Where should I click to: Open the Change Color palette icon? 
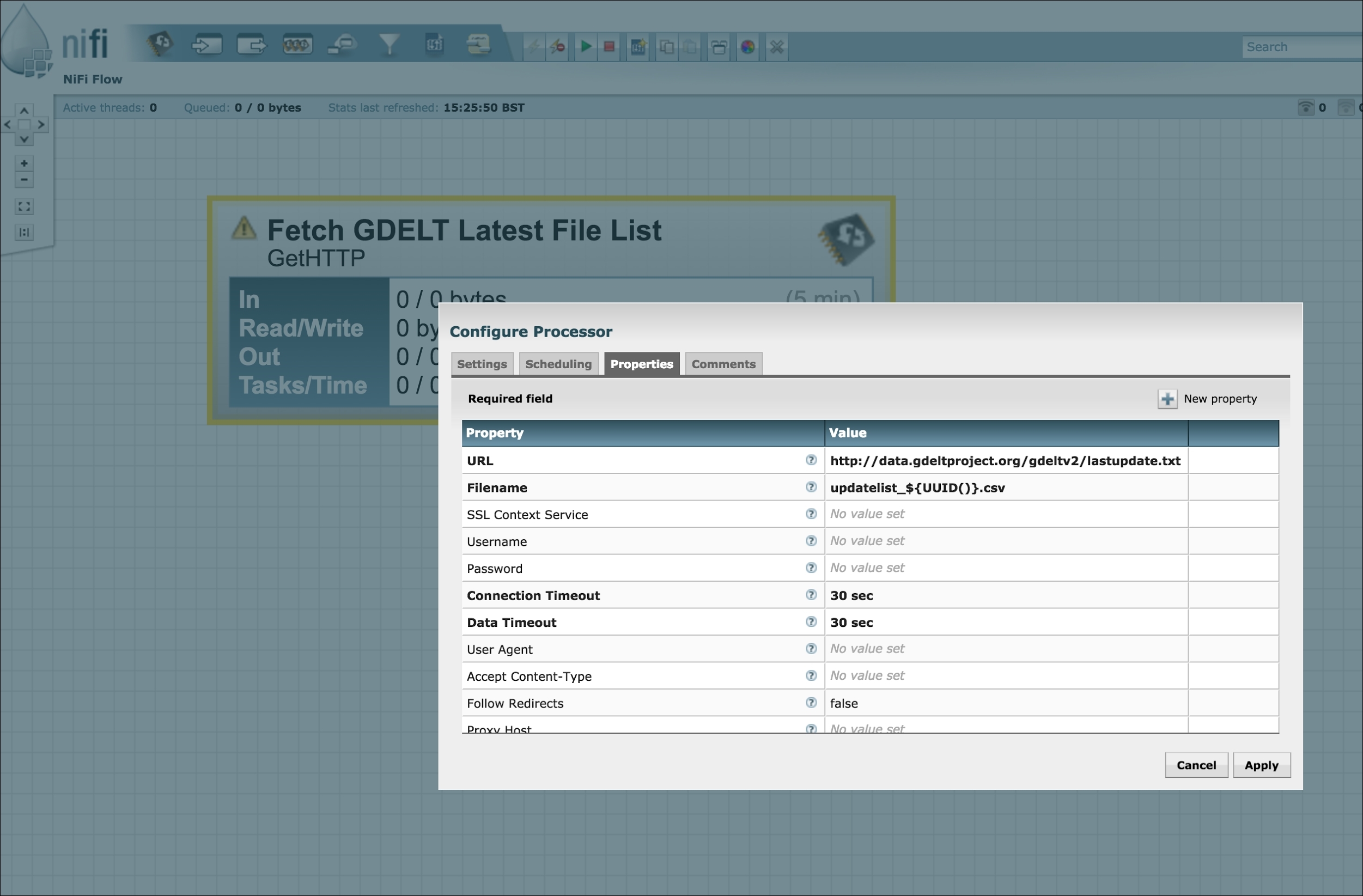tap(748, 46)
